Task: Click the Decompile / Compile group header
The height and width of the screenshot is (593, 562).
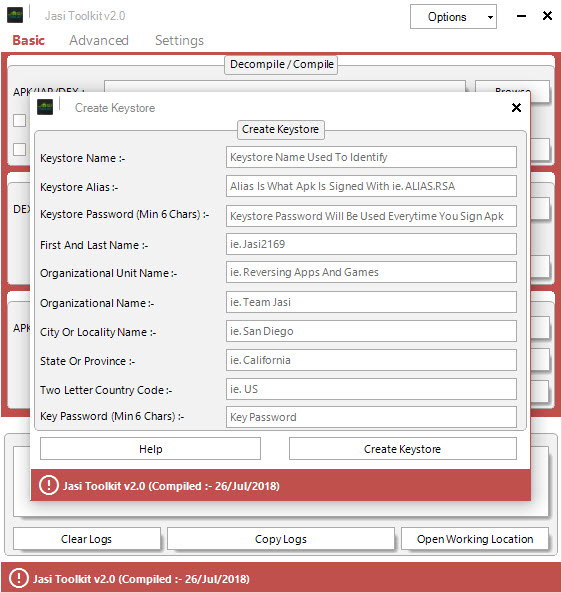Action: [x=281, y=64]
